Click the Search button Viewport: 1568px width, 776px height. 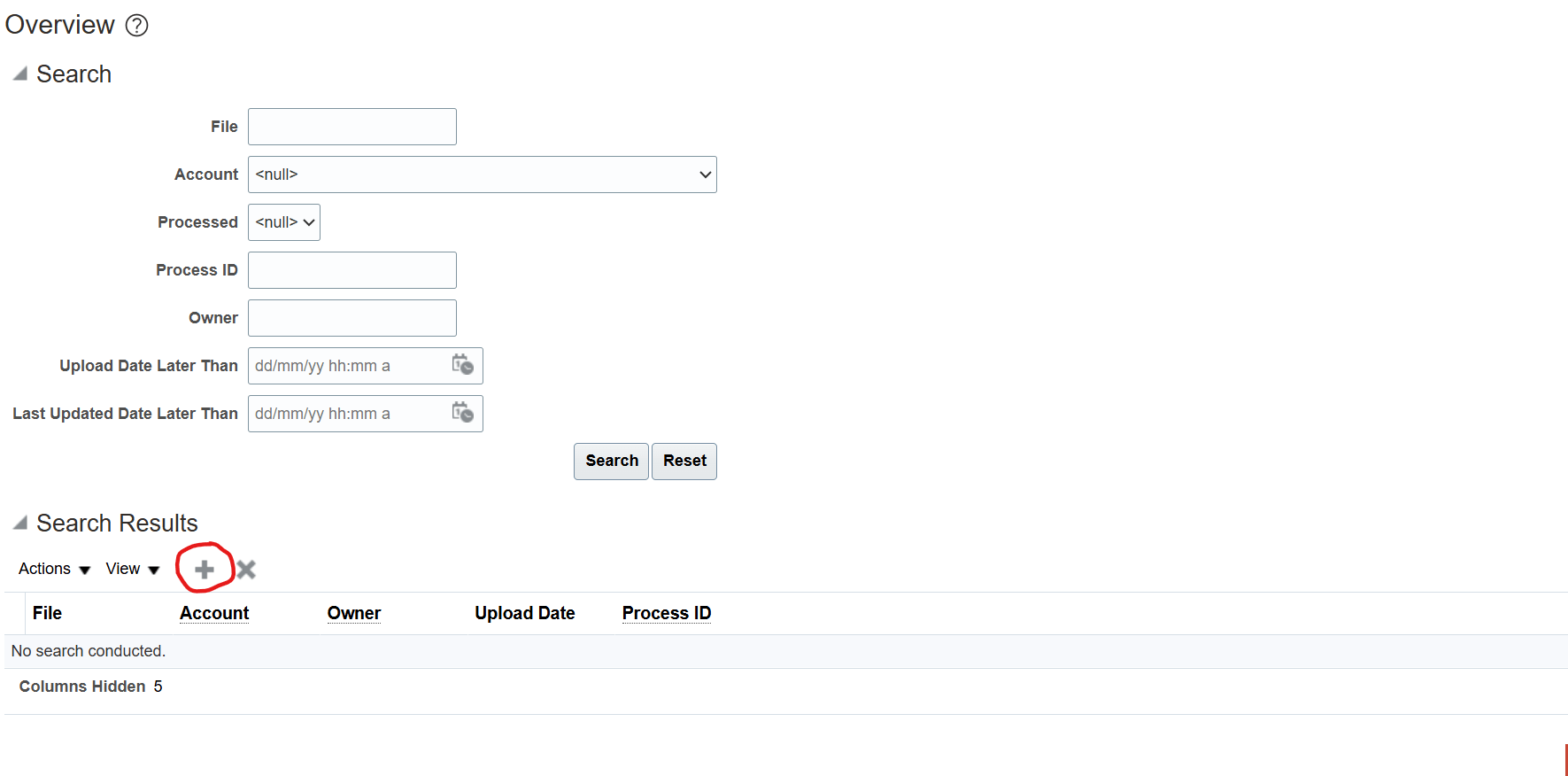click(611, 461)
